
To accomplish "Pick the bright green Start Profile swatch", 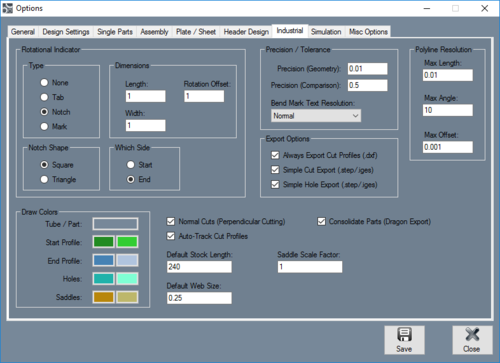I will click(127, 242).
